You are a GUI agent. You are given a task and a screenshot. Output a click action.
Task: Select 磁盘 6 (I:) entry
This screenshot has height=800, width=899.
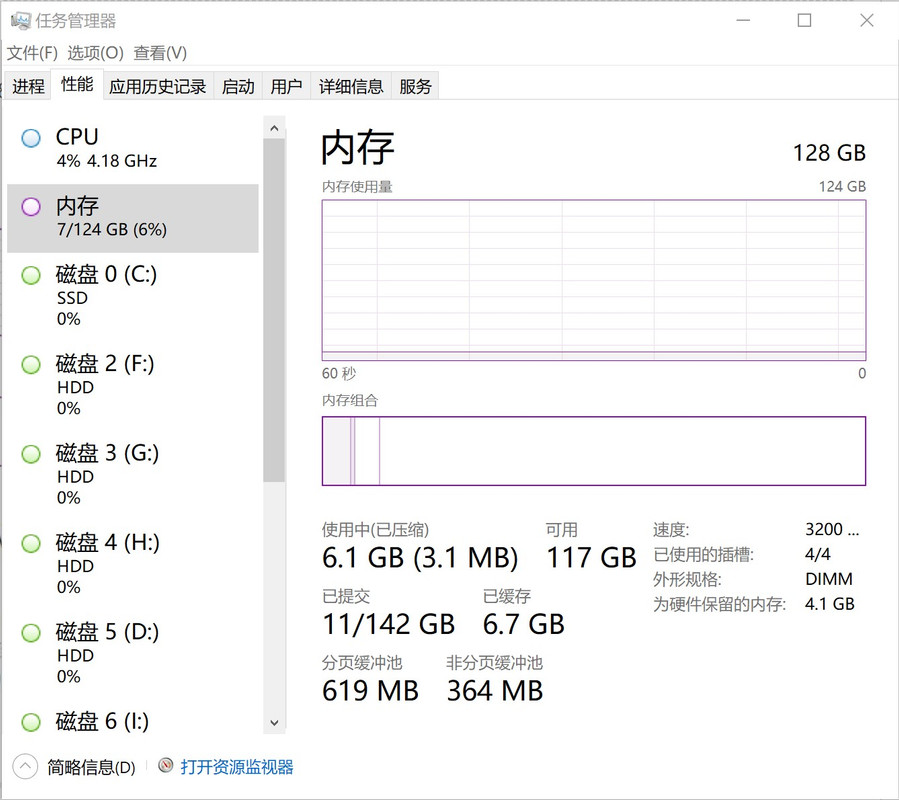click(x=132, y=718)
